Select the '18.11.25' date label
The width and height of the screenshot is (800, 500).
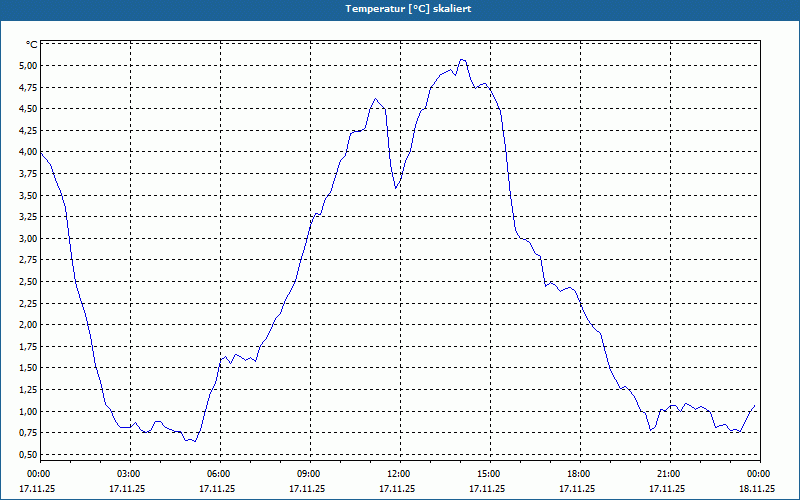tap(757, 489)
